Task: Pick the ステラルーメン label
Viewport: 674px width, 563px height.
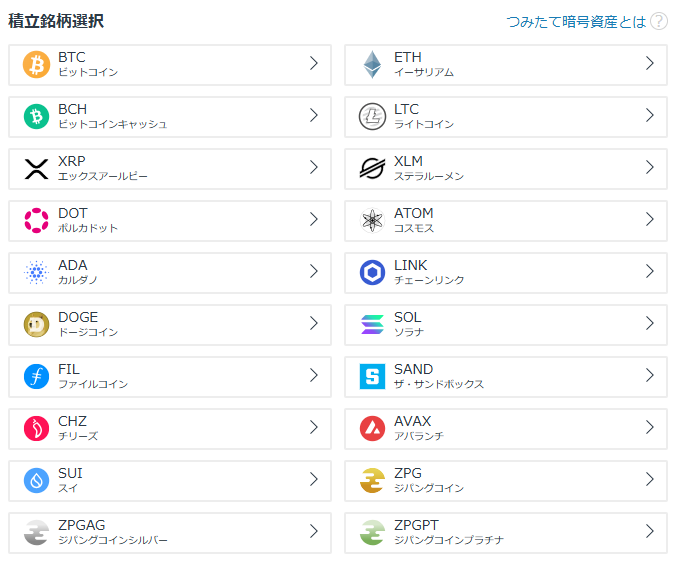Action: 429,176
